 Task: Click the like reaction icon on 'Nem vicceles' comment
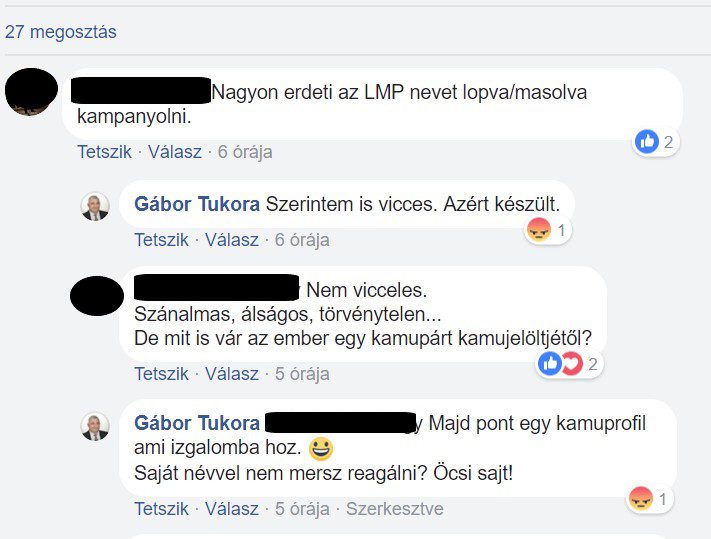coord(550,364)
